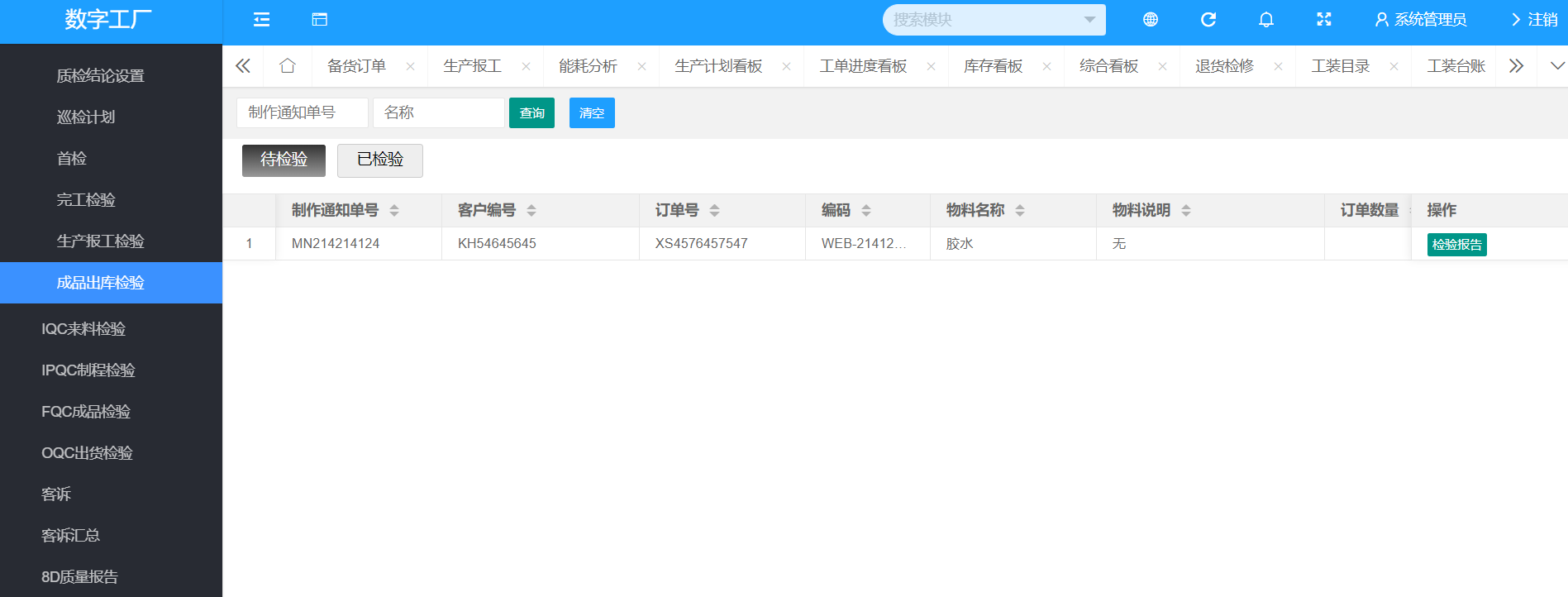
Task: Open the 工装目录 tab
Action: [1340, 66]
